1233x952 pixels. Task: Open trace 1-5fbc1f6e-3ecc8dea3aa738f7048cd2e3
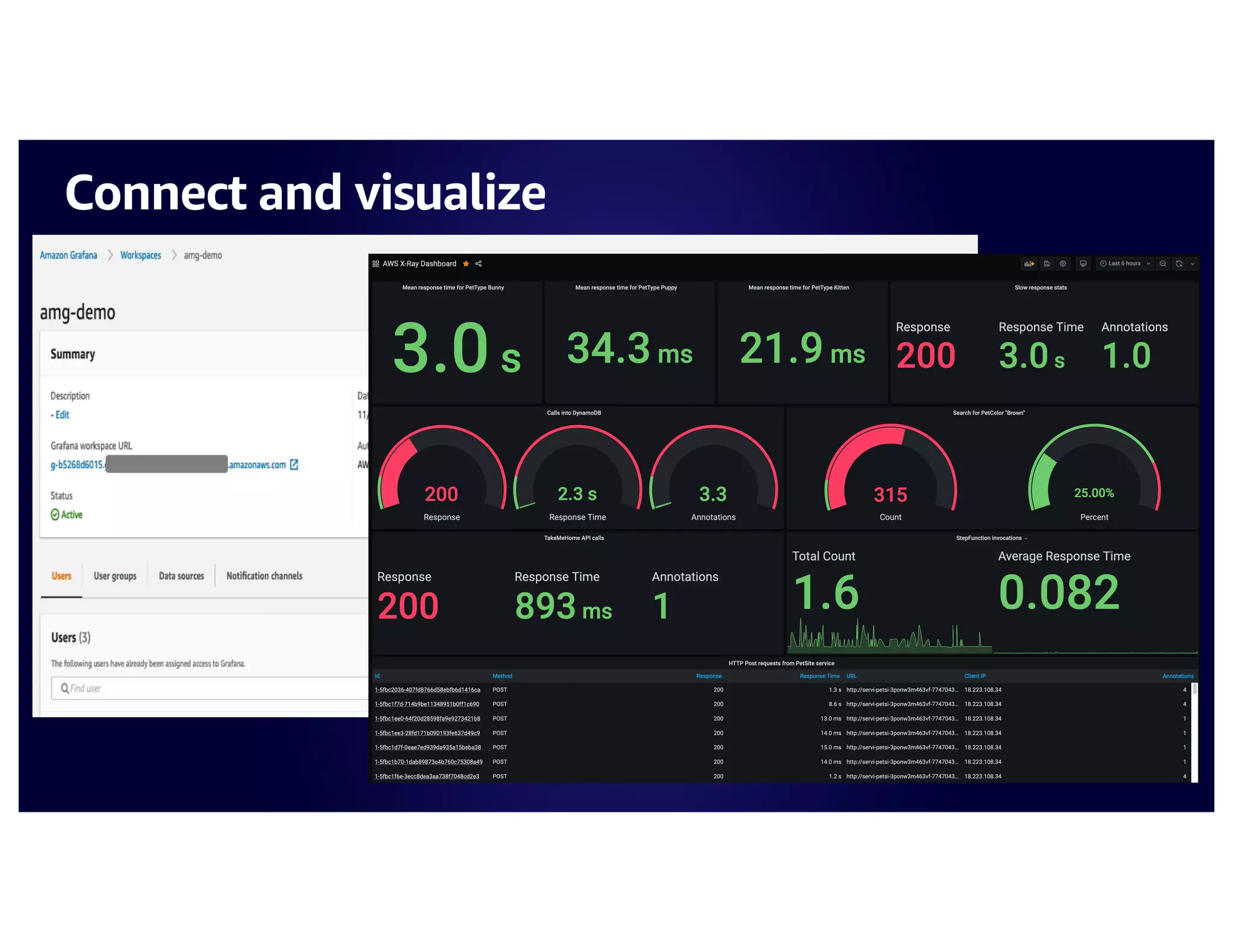tap(427, 776)
